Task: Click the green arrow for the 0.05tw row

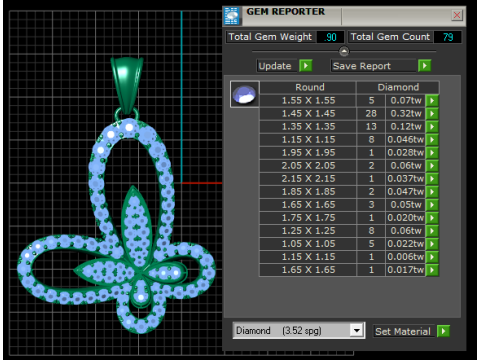Action: click(432, 204)
